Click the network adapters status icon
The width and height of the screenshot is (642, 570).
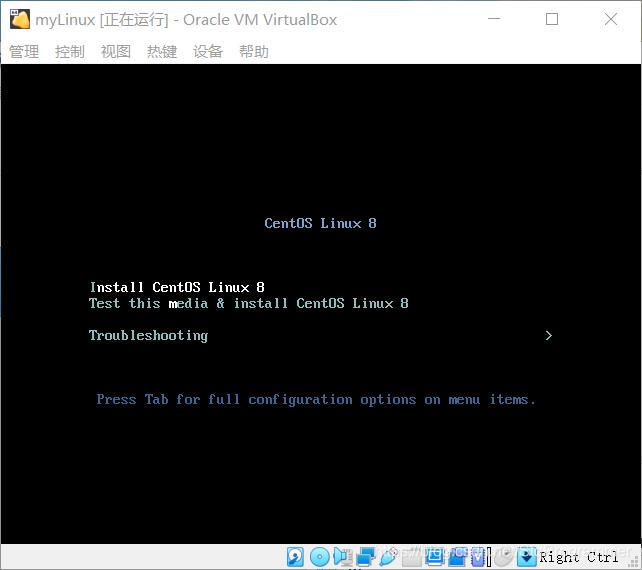(x=366, y=557)
